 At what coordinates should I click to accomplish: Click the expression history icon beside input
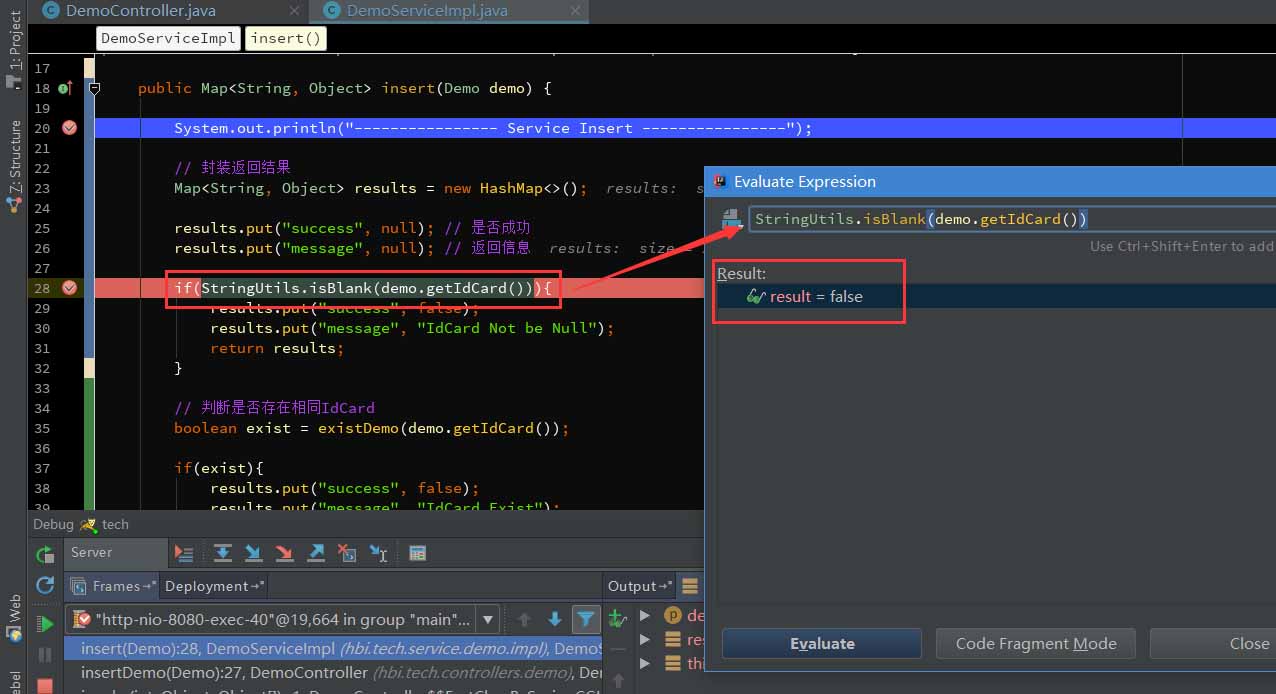click(731, 219)
